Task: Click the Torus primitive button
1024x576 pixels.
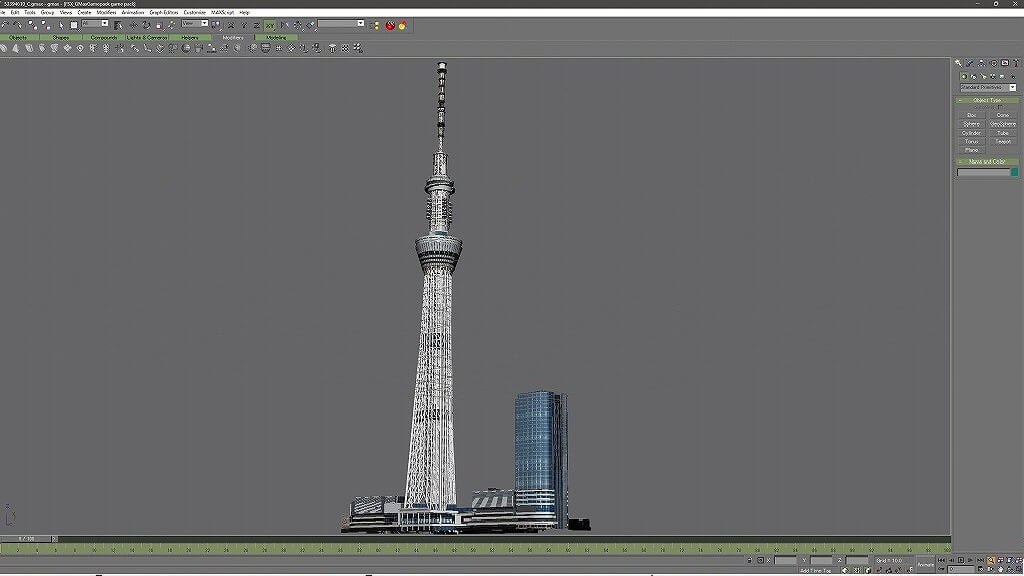Action: coord(972,141)
